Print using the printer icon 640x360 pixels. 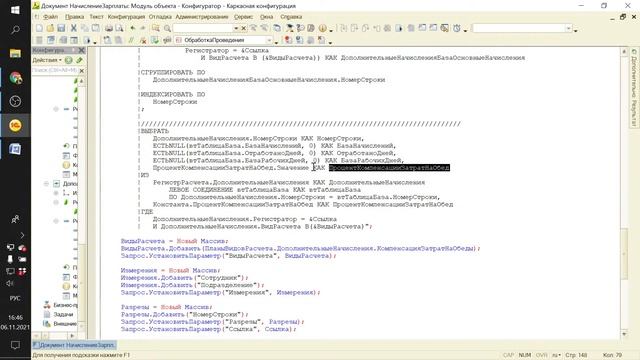coord(109,28)
